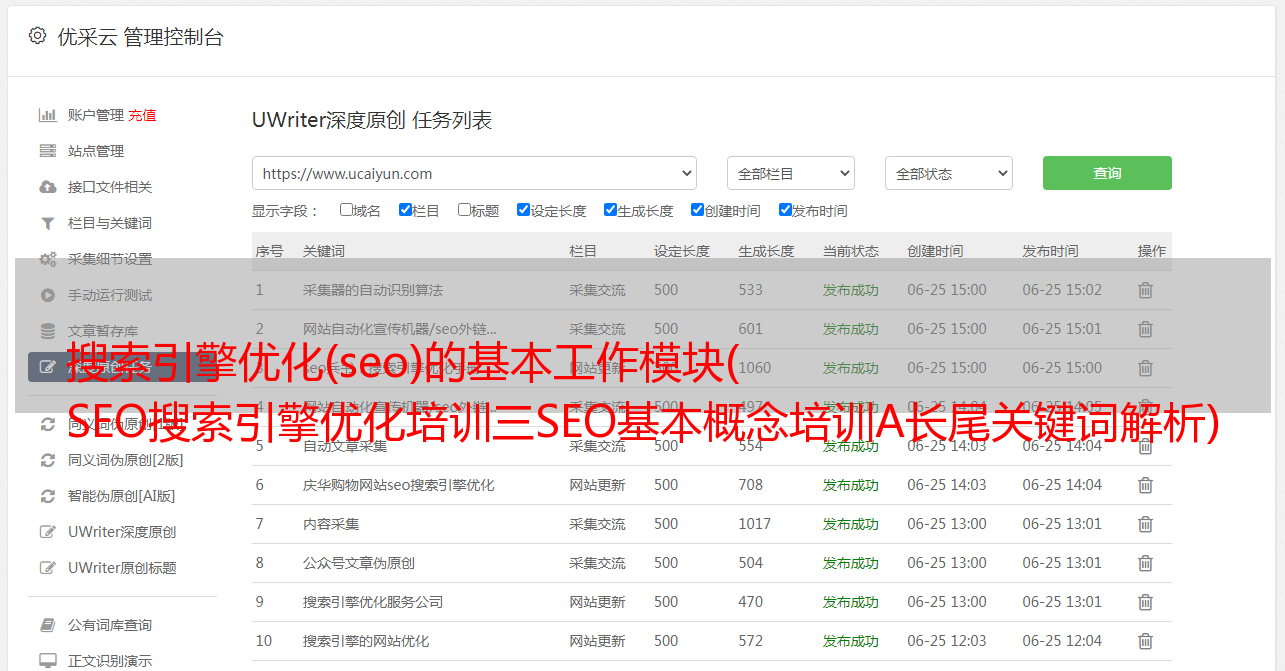Enable the 域名 display field checkbox
The height and width of the screenshot is (671, 1285).
pos(346,210)
